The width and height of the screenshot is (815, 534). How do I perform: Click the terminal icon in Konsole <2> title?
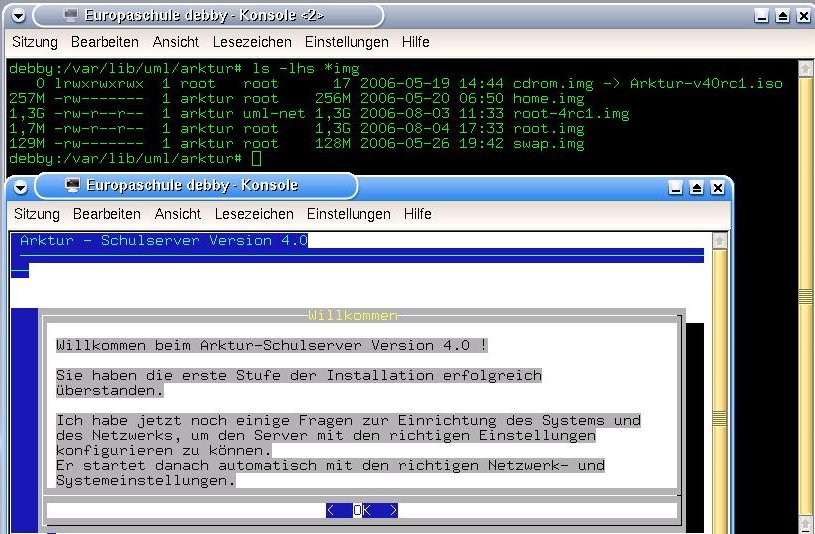coord(71,15)
